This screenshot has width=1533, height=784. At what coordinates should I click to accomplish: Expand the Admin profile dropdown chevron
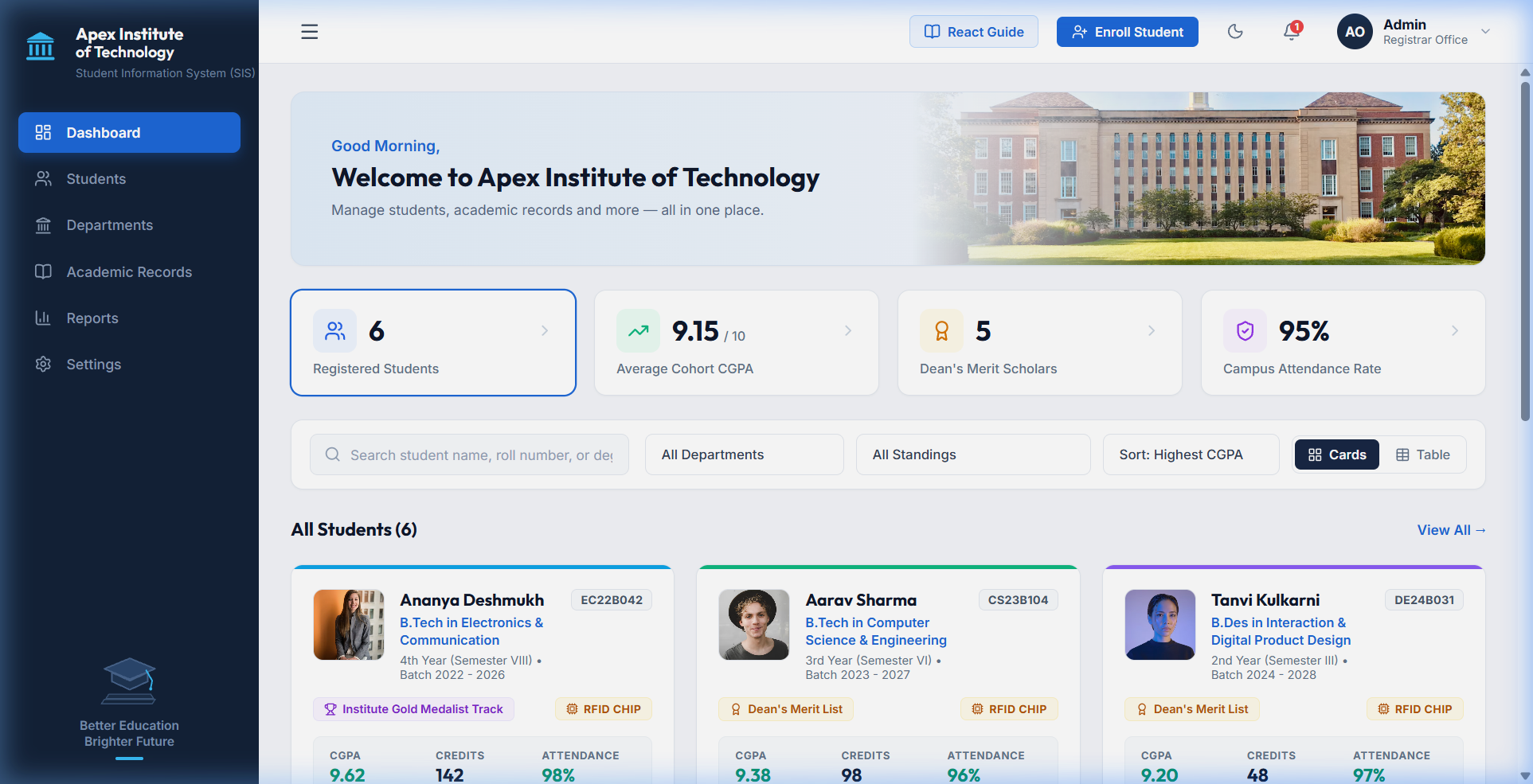pyautogui.click(x=1485, y=32)
